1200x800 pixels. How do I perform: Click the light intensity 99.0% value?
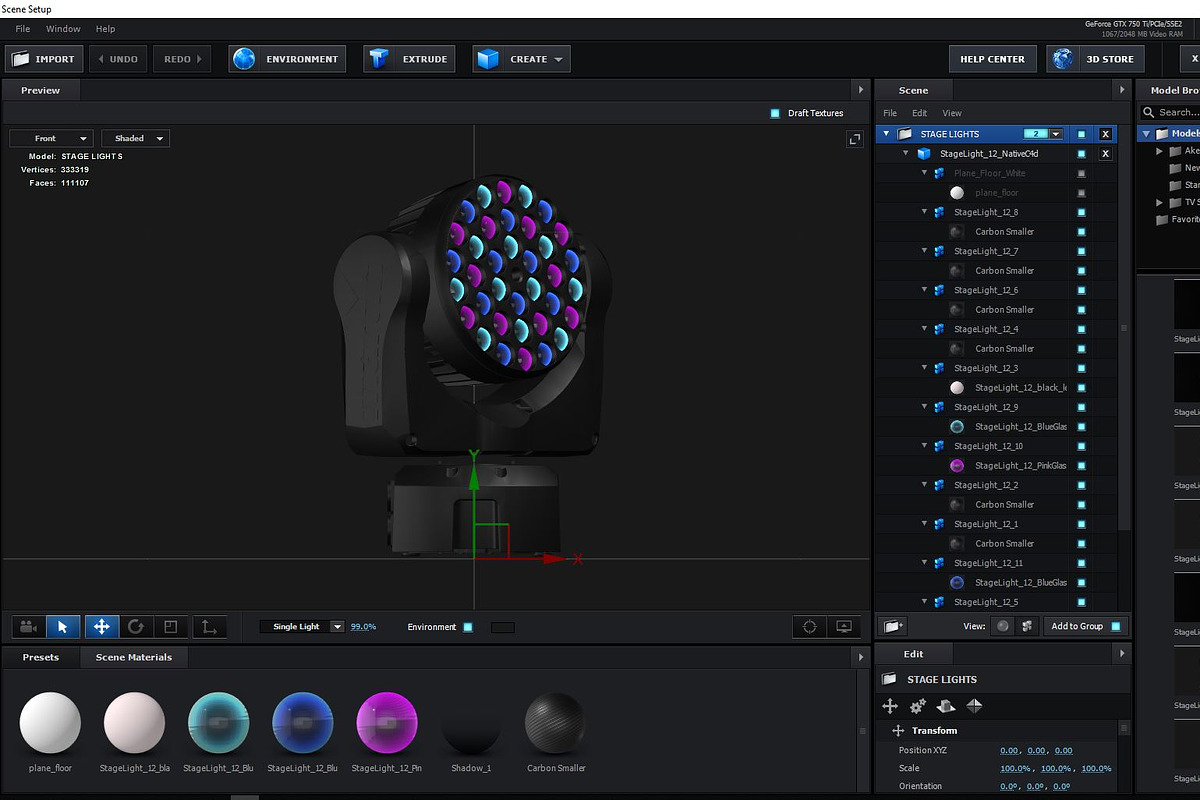(363, 627)
